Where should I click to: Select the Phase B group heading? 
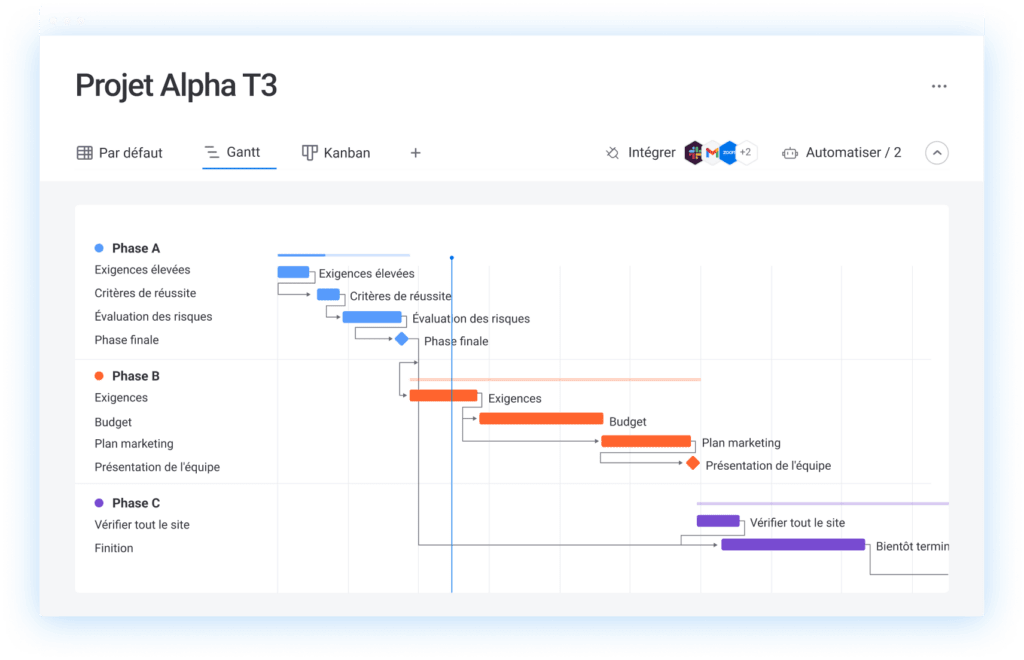136,376
